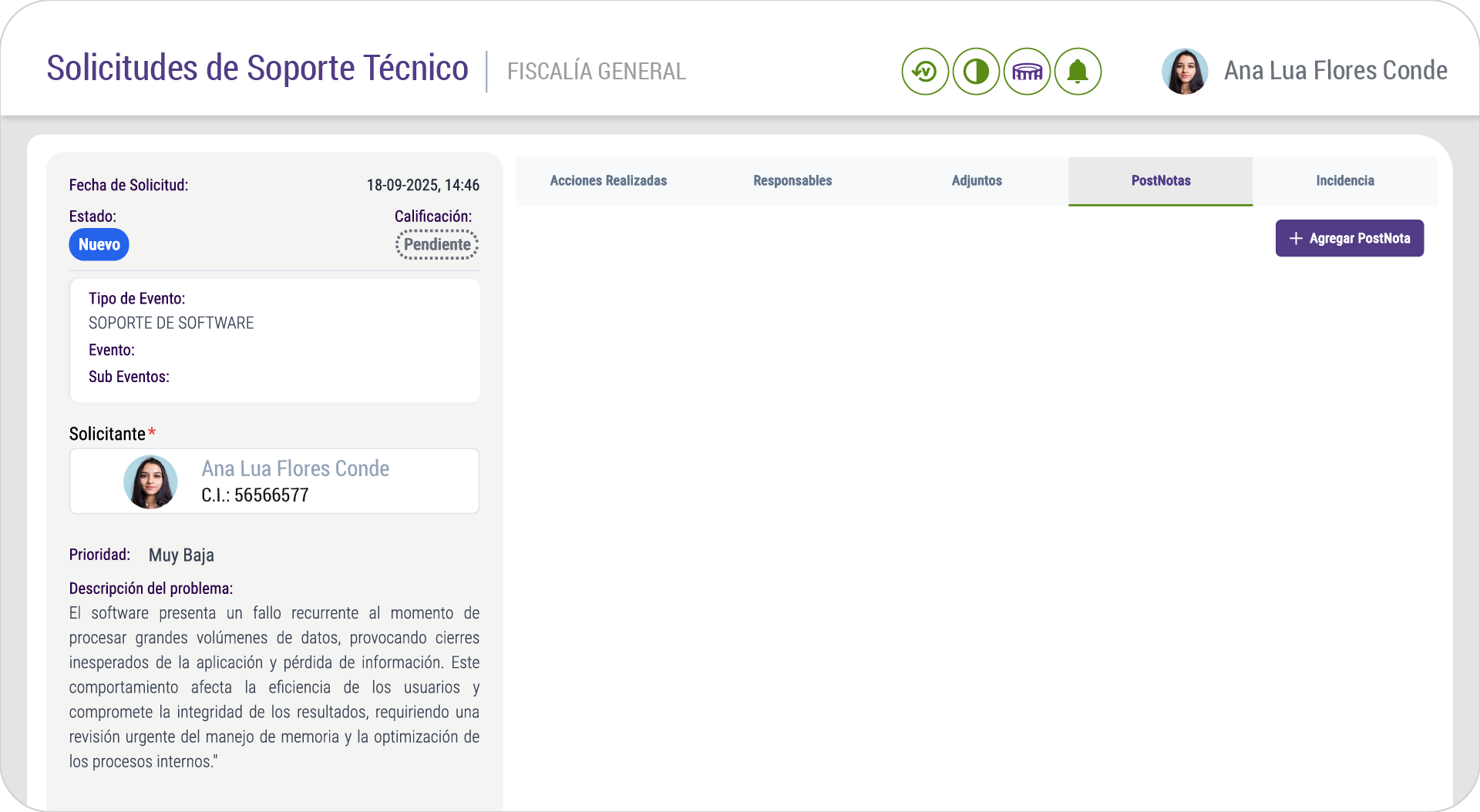1480x812 pixels.
Task: Click the Ana Lua Flores Conde name link
Action: 295,468
